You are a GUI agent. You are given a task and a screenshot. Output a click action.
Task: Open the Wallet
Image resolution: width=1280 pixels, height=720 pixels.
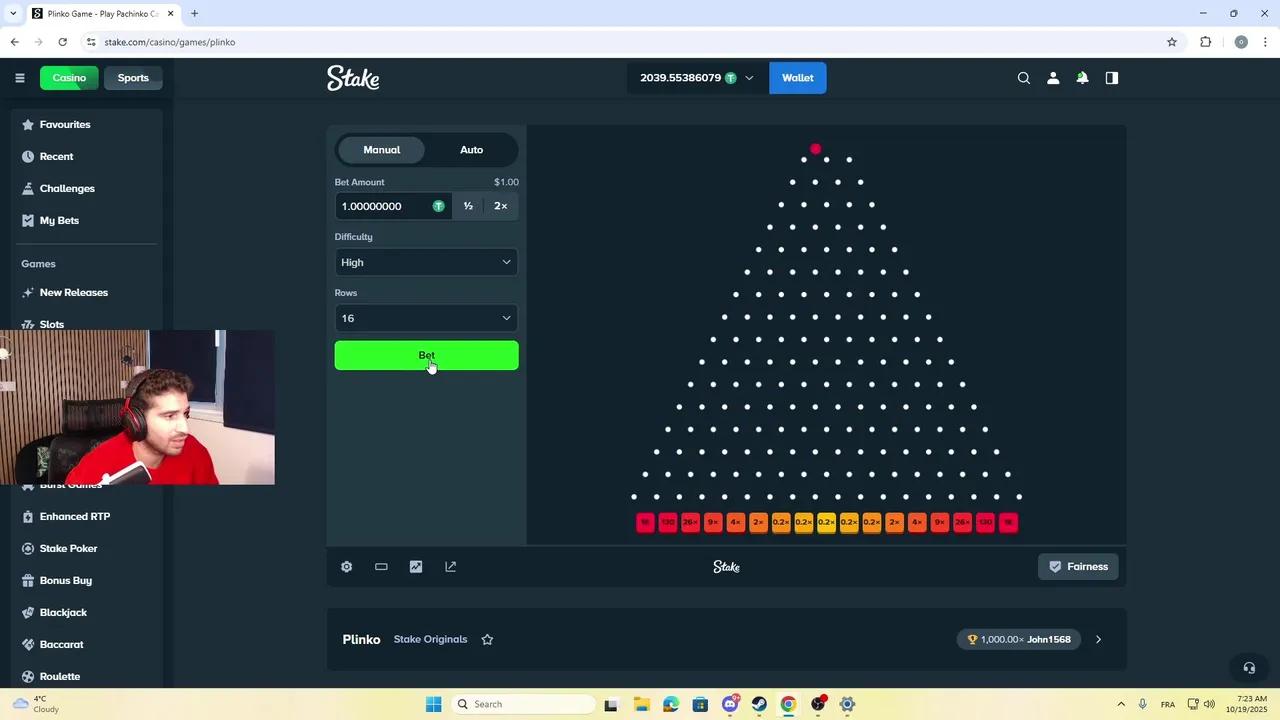click(x=798, y=78)
